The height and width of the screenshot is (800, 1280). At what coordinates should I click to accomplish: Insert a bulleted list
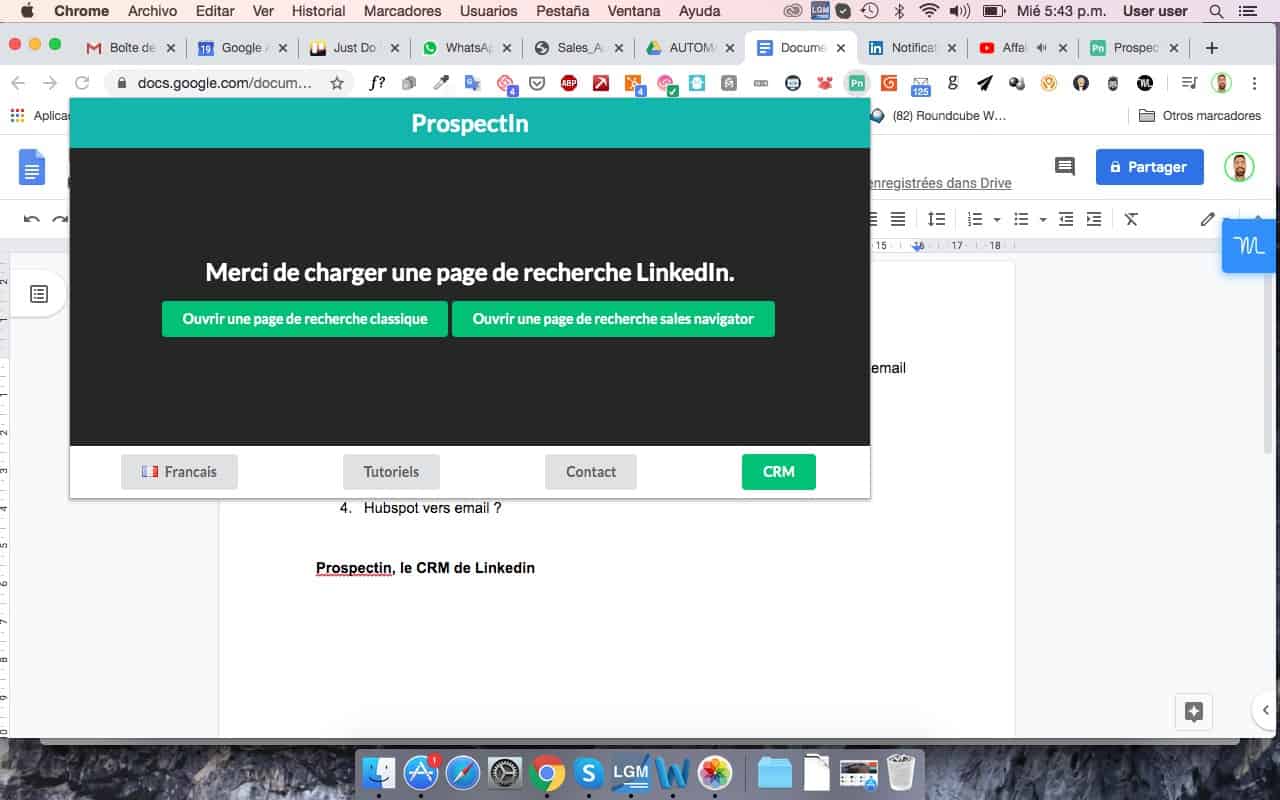[1021, 219]
